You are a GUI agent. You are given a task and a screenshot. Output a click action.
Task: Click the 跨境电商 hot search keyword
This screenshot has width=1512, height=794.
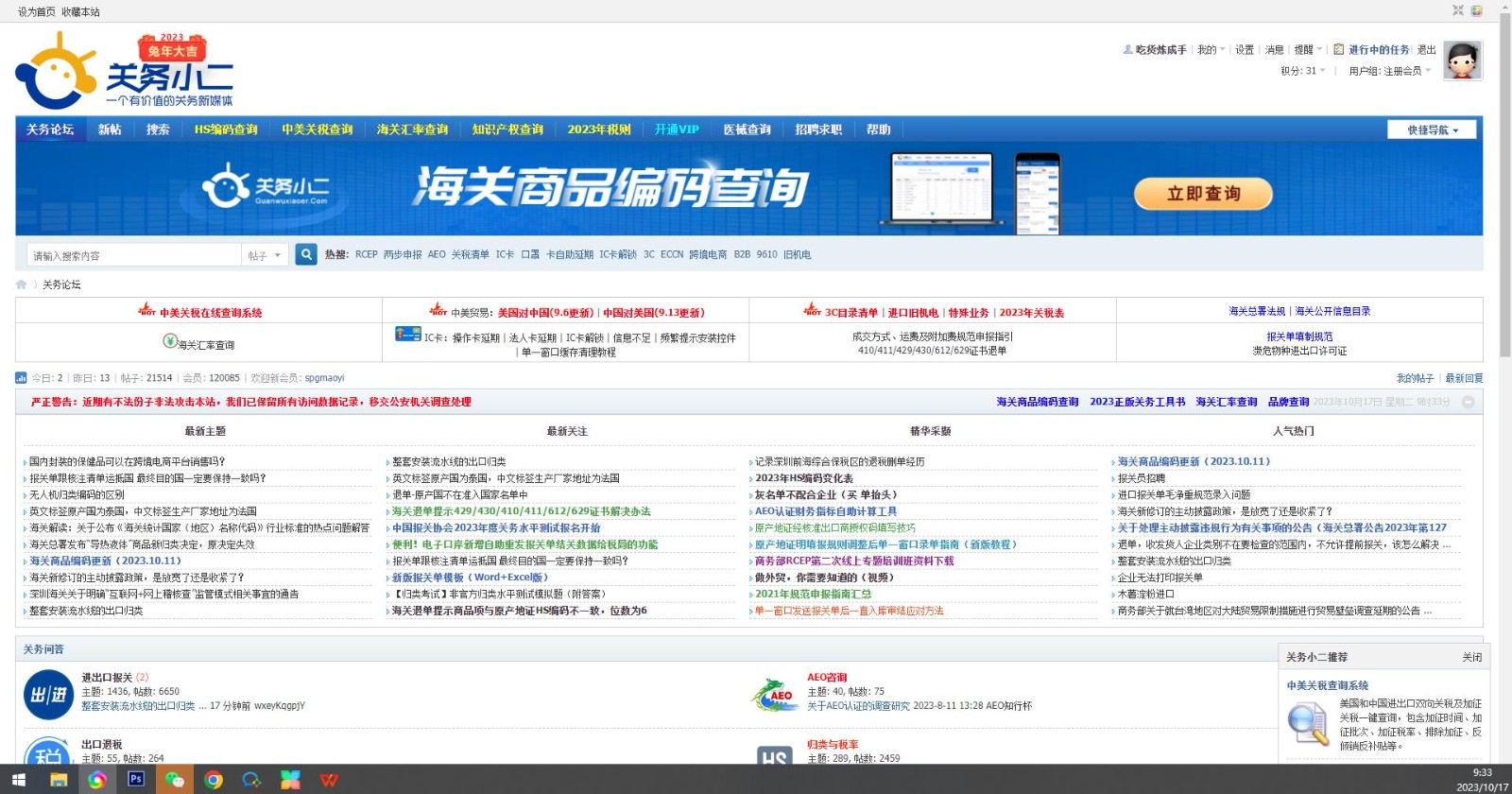[708, 254]
